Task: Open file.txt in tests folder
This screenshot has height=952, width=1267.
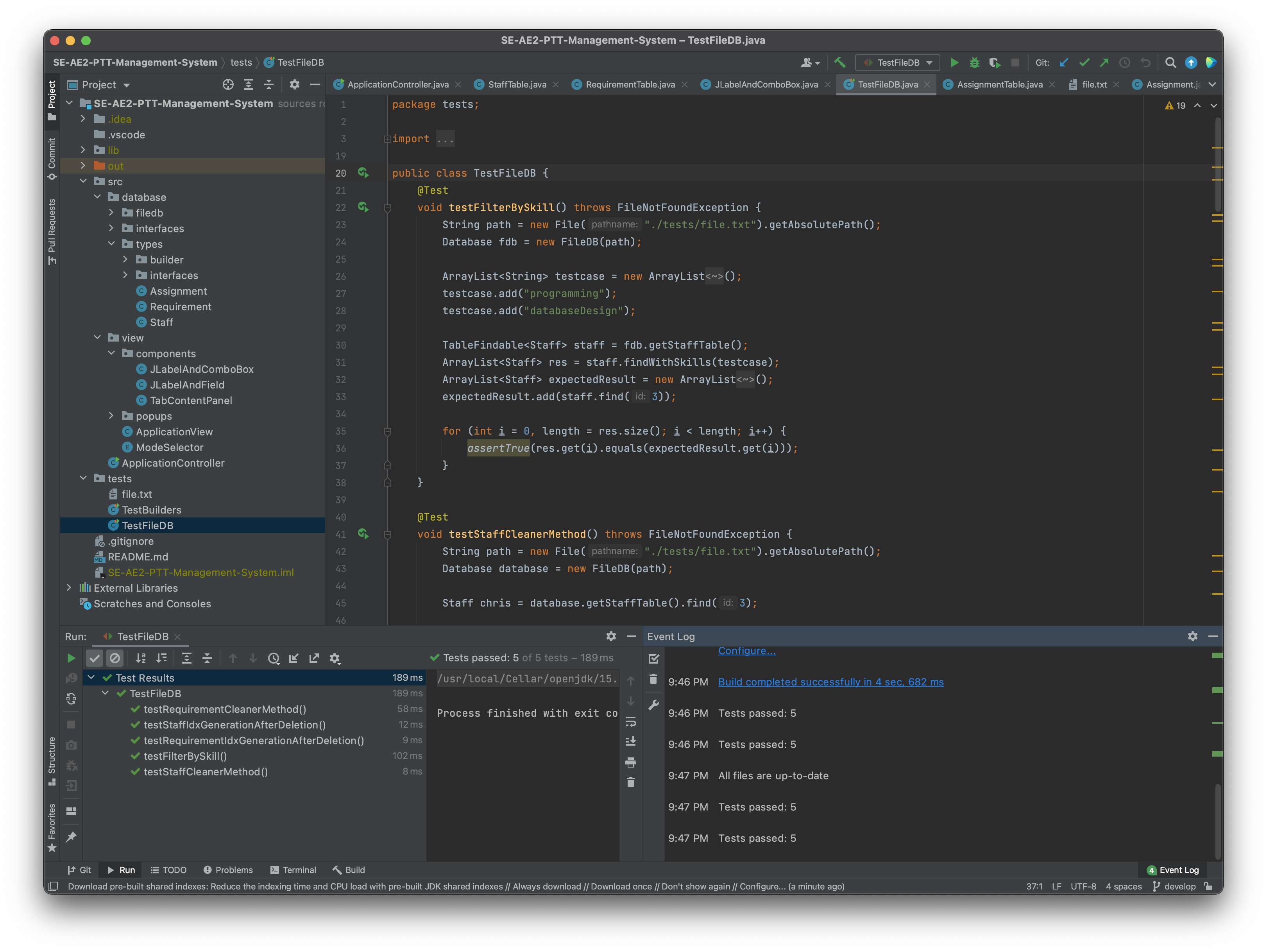Action: (136, 494)
